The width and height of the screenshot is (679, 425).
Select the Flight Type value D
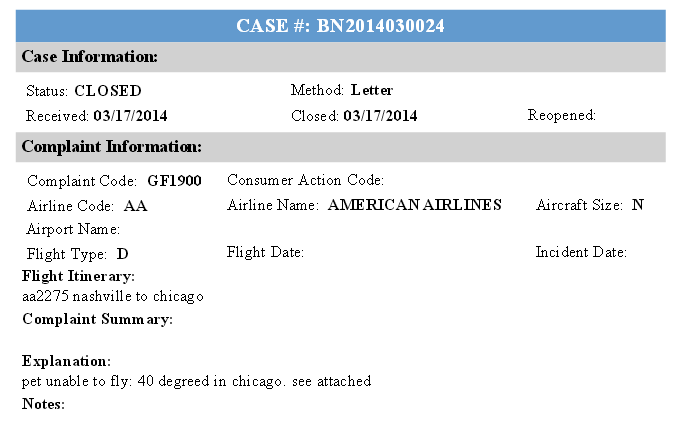(123, 254)
